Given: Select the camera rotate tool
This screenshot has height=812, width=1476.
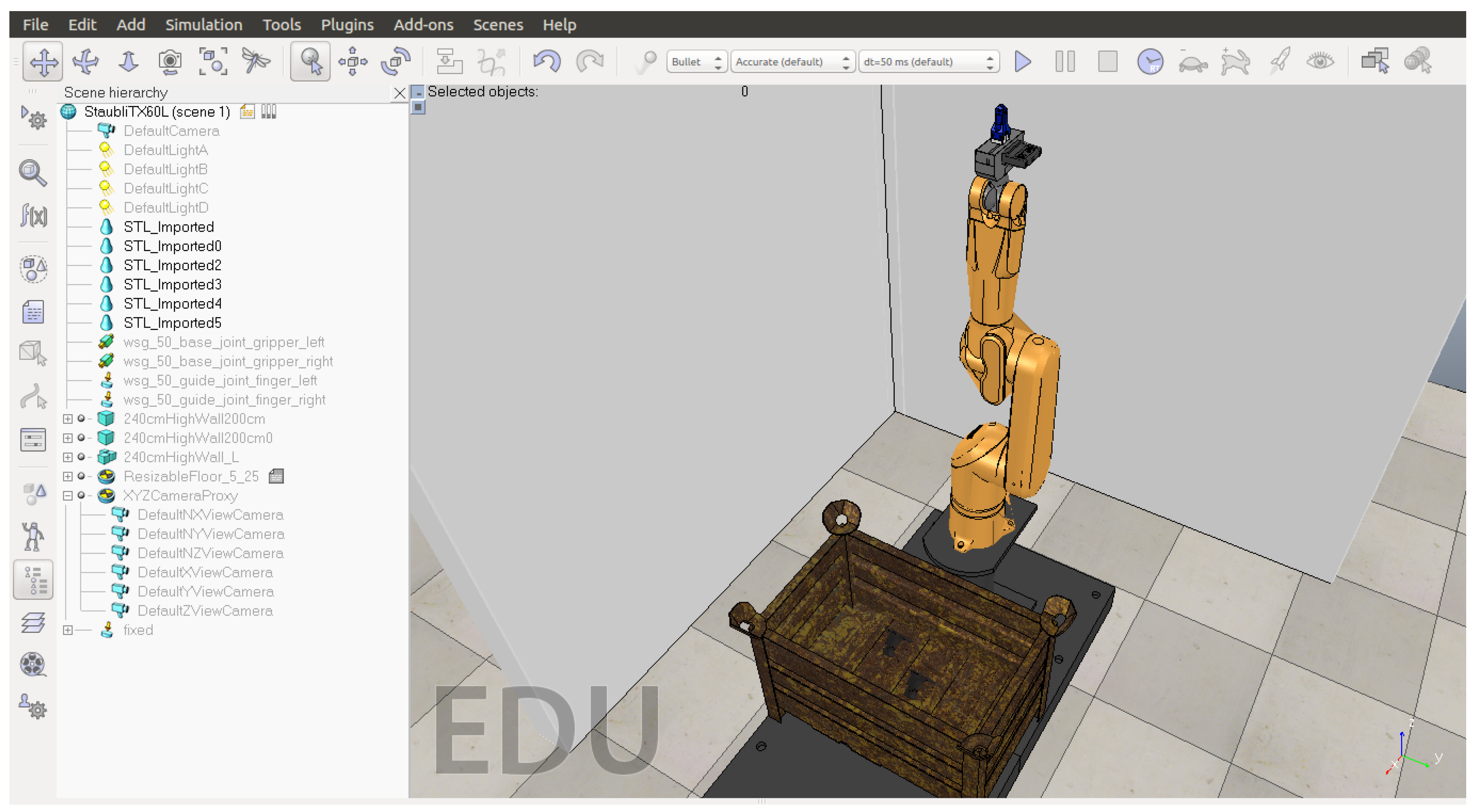Looking at the screenshot, I should pyautogui.click(x=86, y=61).
